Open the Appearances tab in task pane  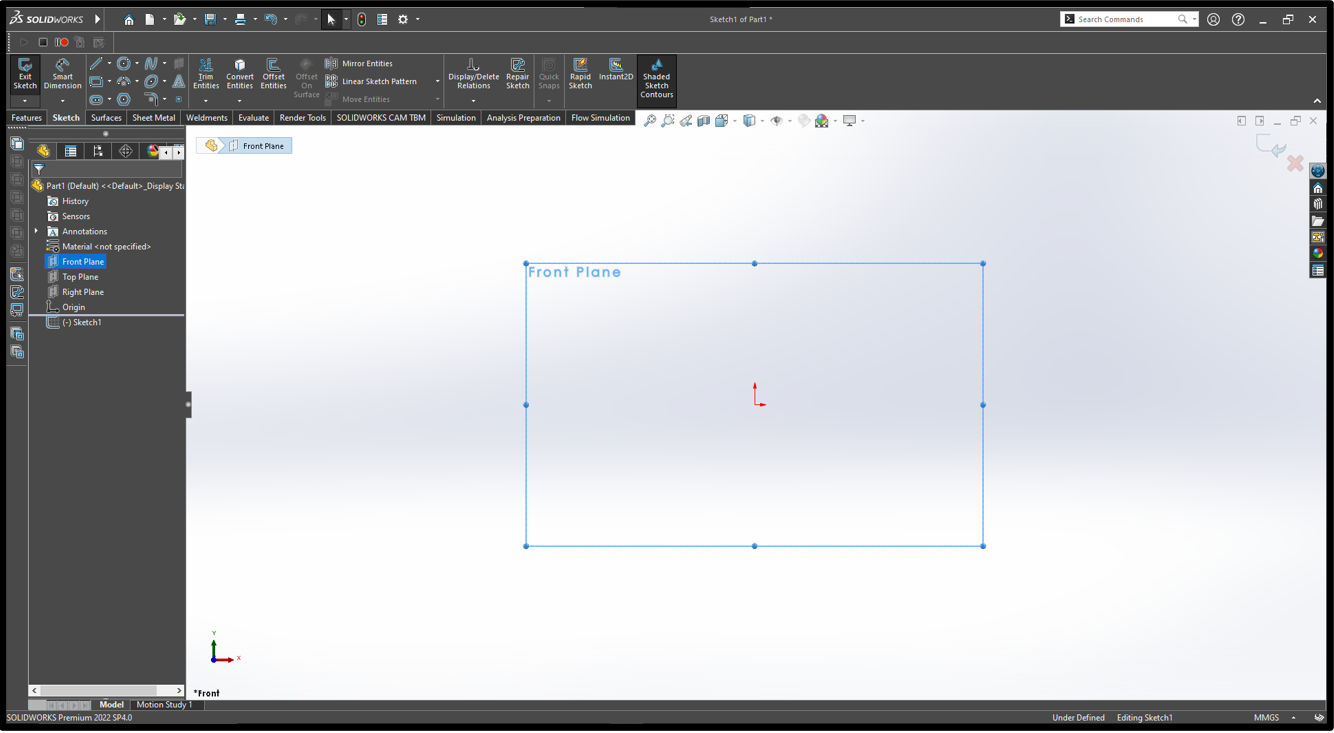click(1318, 253)
